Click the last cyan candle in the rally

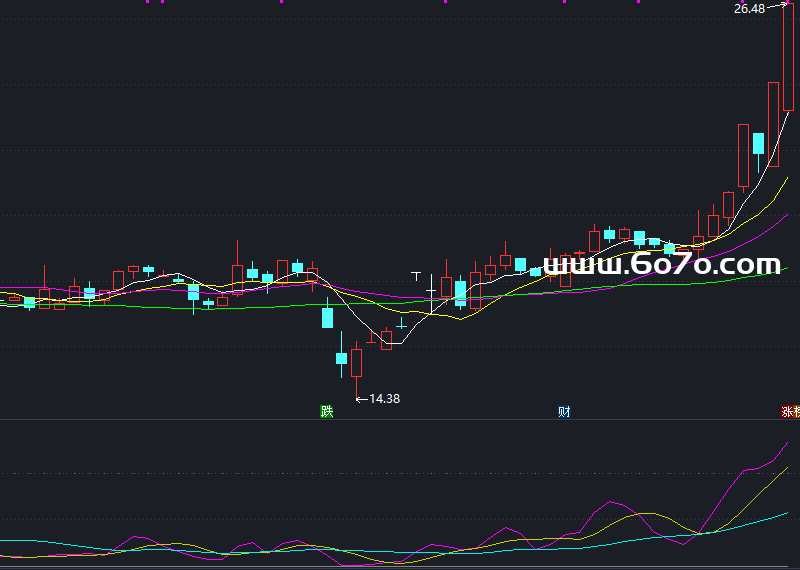(759, 143)
